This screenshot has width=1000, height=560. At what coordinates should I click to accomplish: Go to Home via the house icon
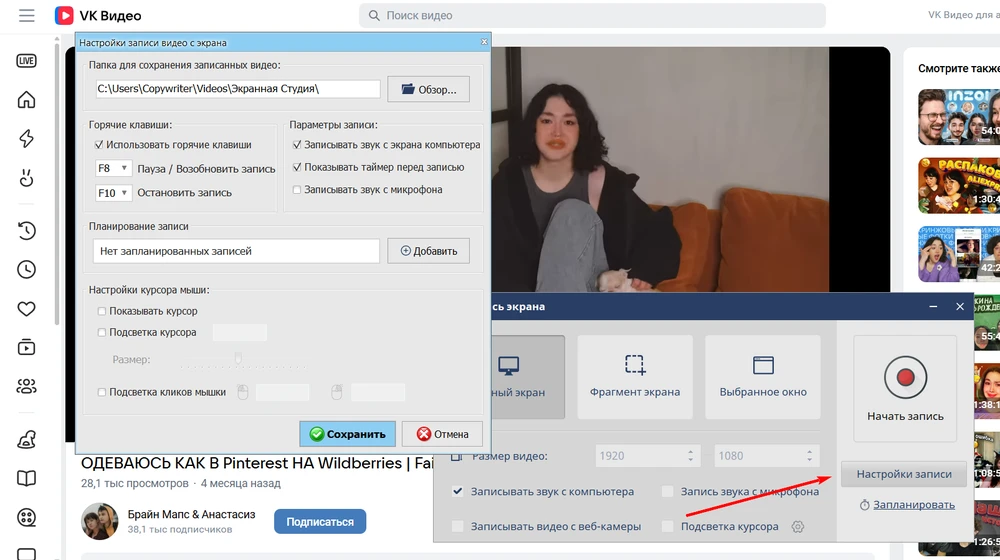26,99
